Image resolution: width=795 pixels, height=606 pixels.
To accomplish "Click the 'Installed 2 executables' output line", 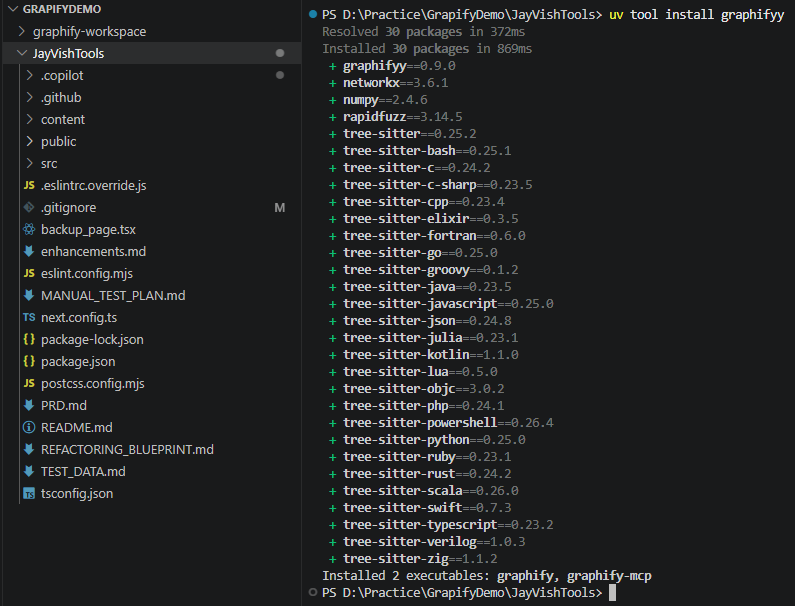I will point(487,576).
